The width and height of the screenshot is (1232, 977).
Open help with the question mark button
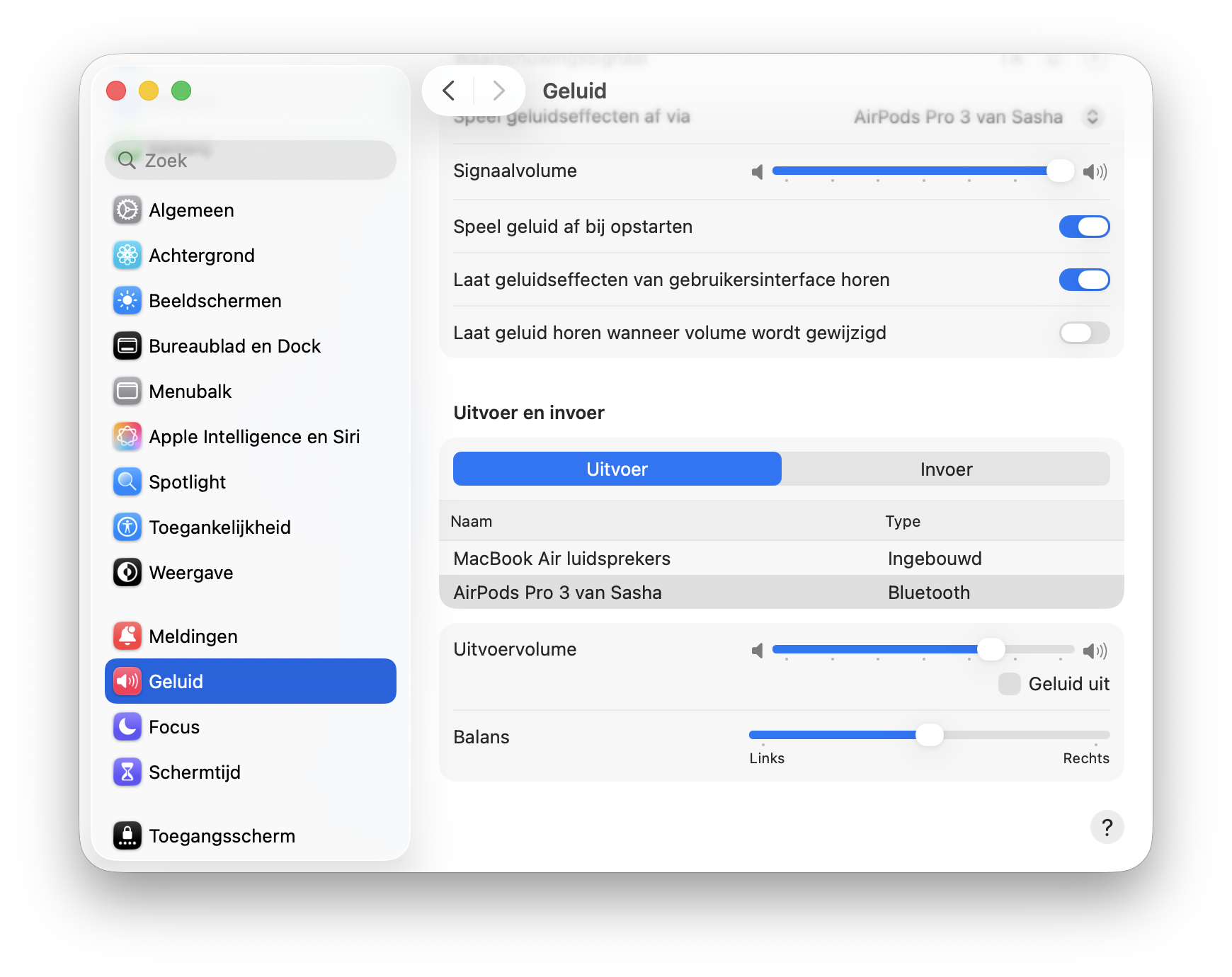point(1107,827)
